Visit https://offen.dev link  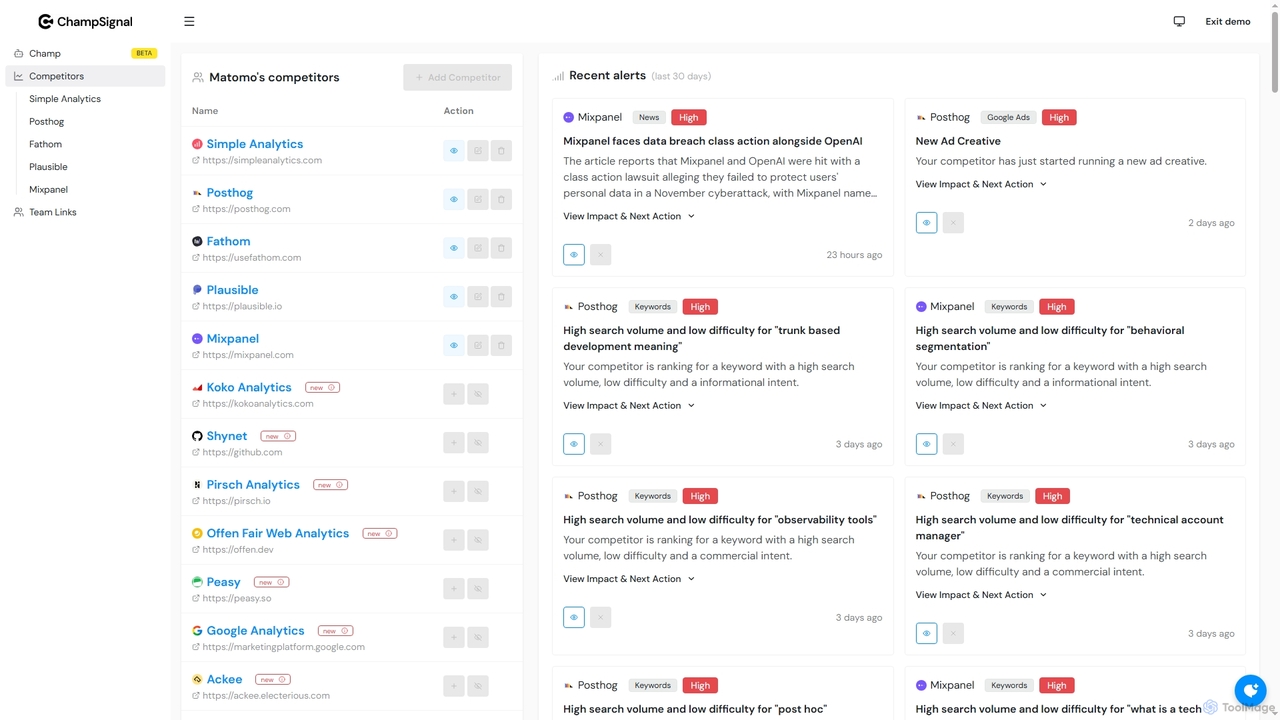[238, 550]
